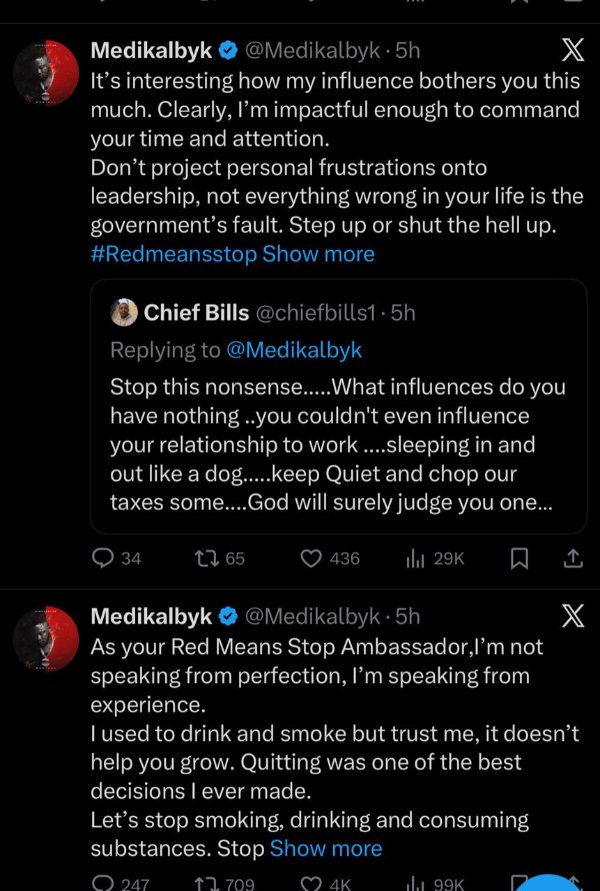Screen dimensions: 600x891
Task: View analytics for the 29K views tweet
Action: click(x=415, y=559)
